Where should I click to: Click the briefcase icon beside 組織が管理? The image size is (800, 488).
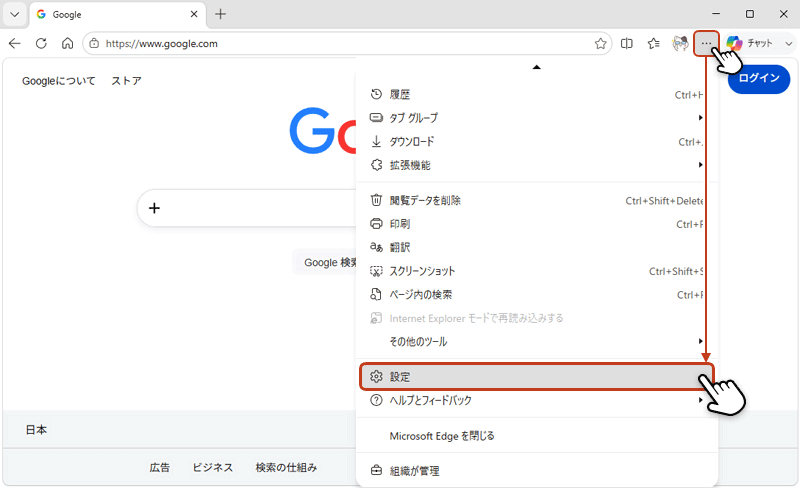pyautogui.click(x=376, y=471)
